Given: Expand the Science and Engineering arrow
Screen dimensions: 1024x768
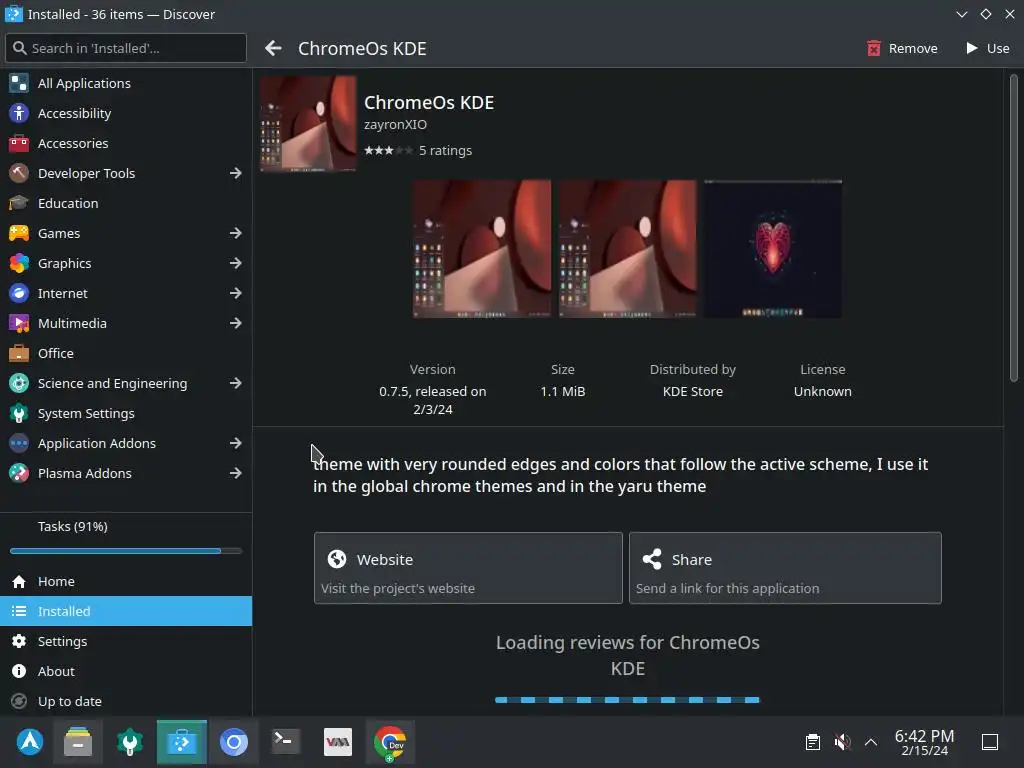Looking at the screenshot, I should tap(236, 383).
